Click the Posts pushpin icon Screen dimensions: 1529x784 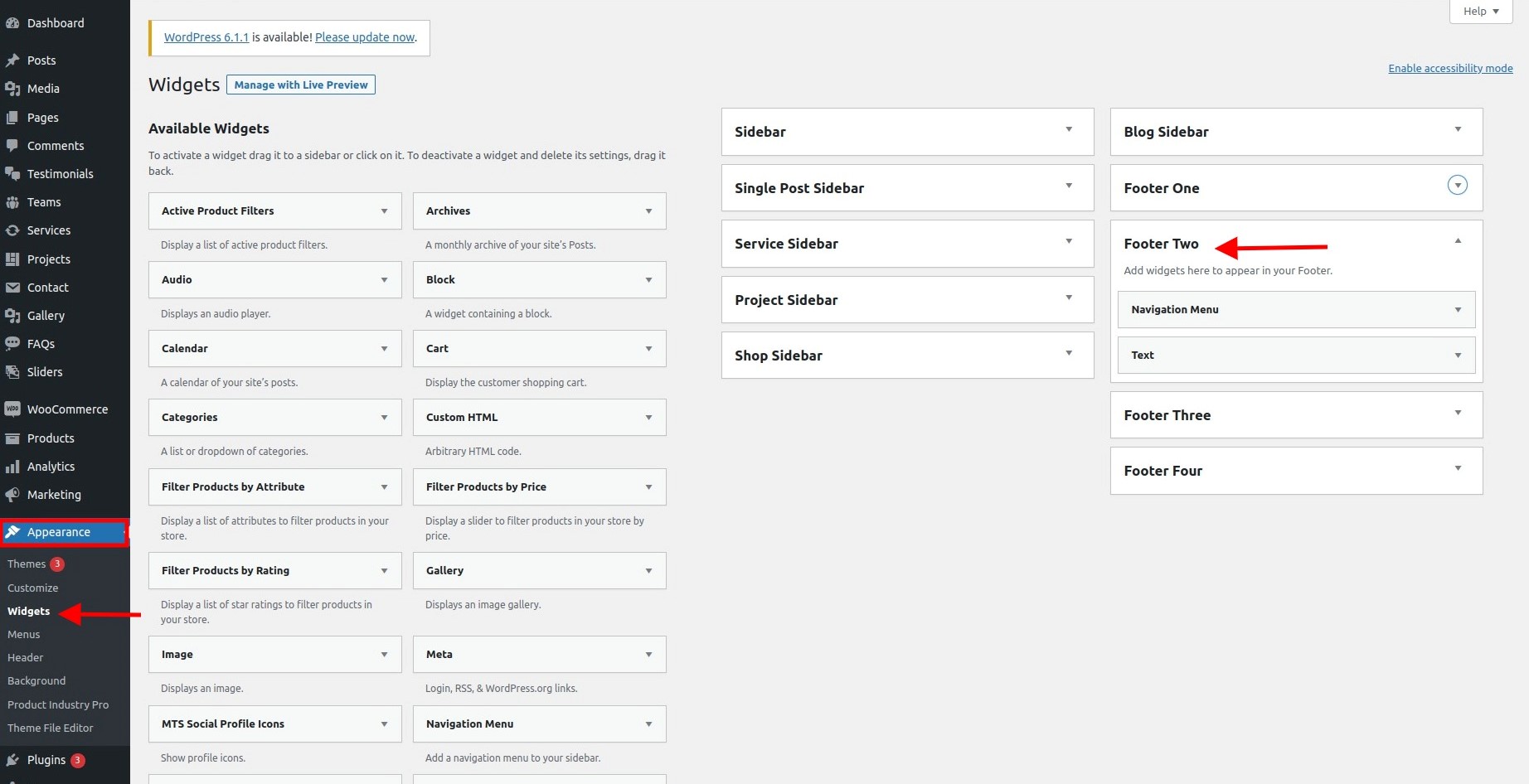(x=12, y=60)
